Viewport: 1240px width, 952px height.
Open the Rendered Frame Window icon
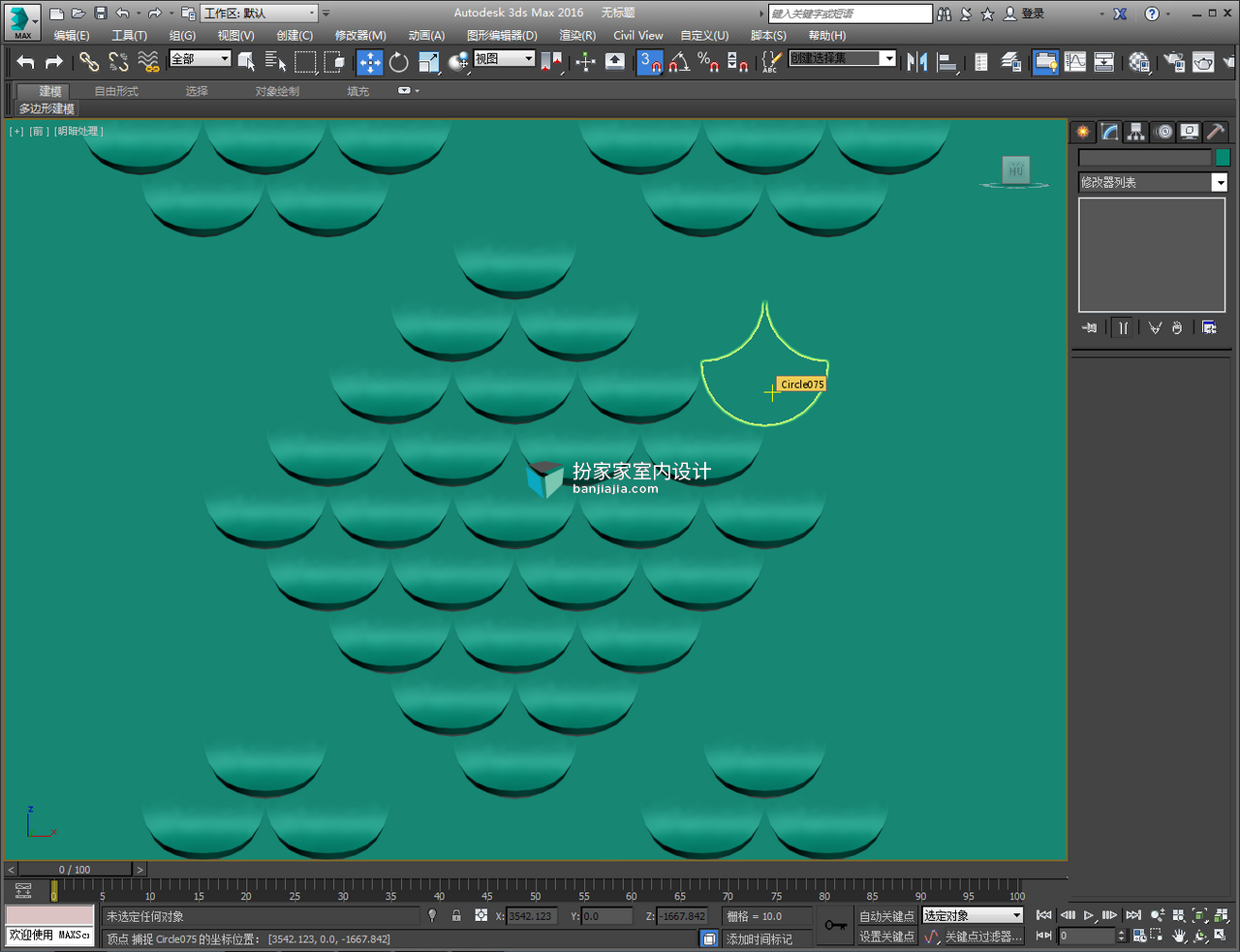1203,62
